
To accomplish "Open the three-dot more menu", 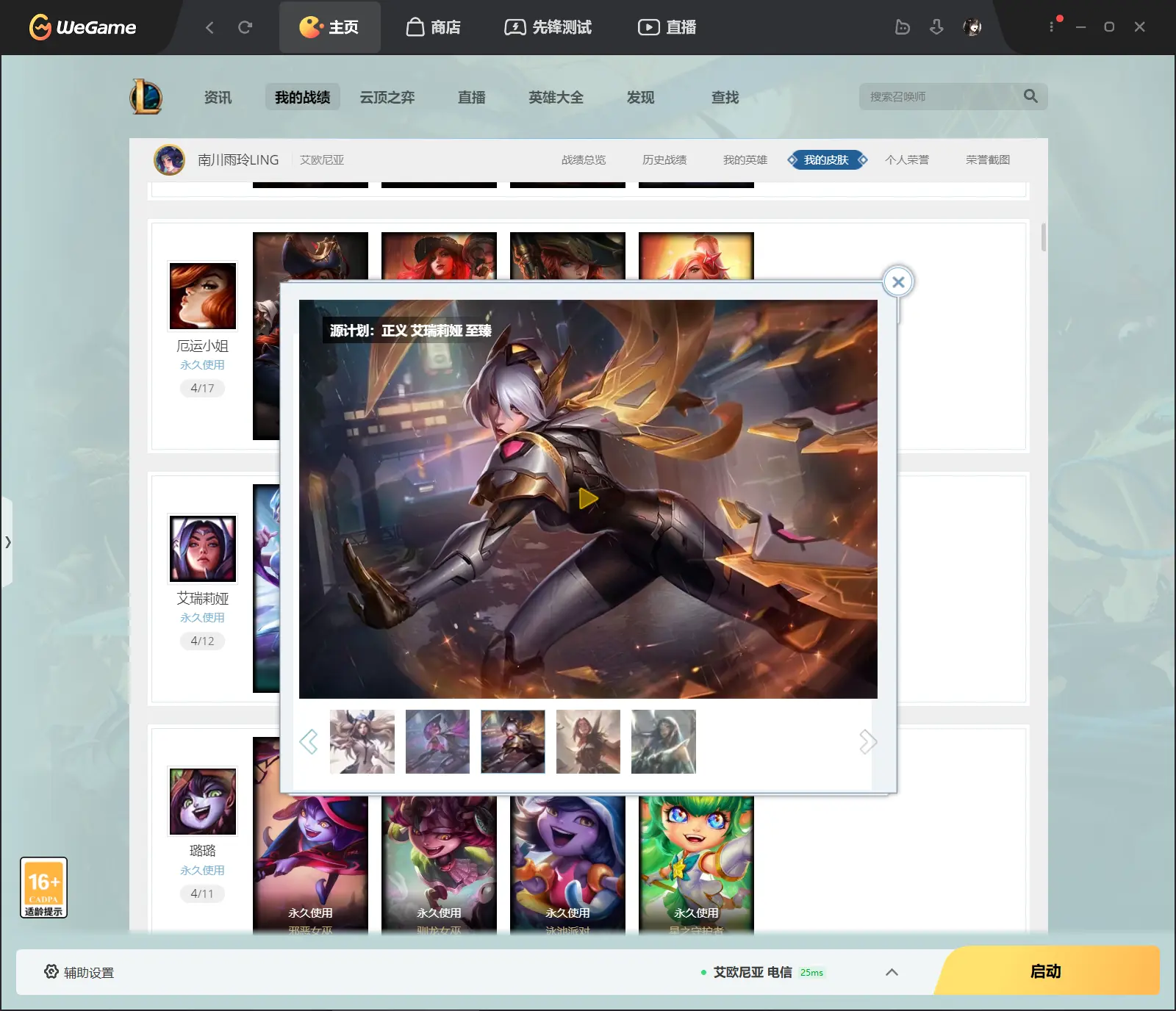I will click(x=1052, y=27).
